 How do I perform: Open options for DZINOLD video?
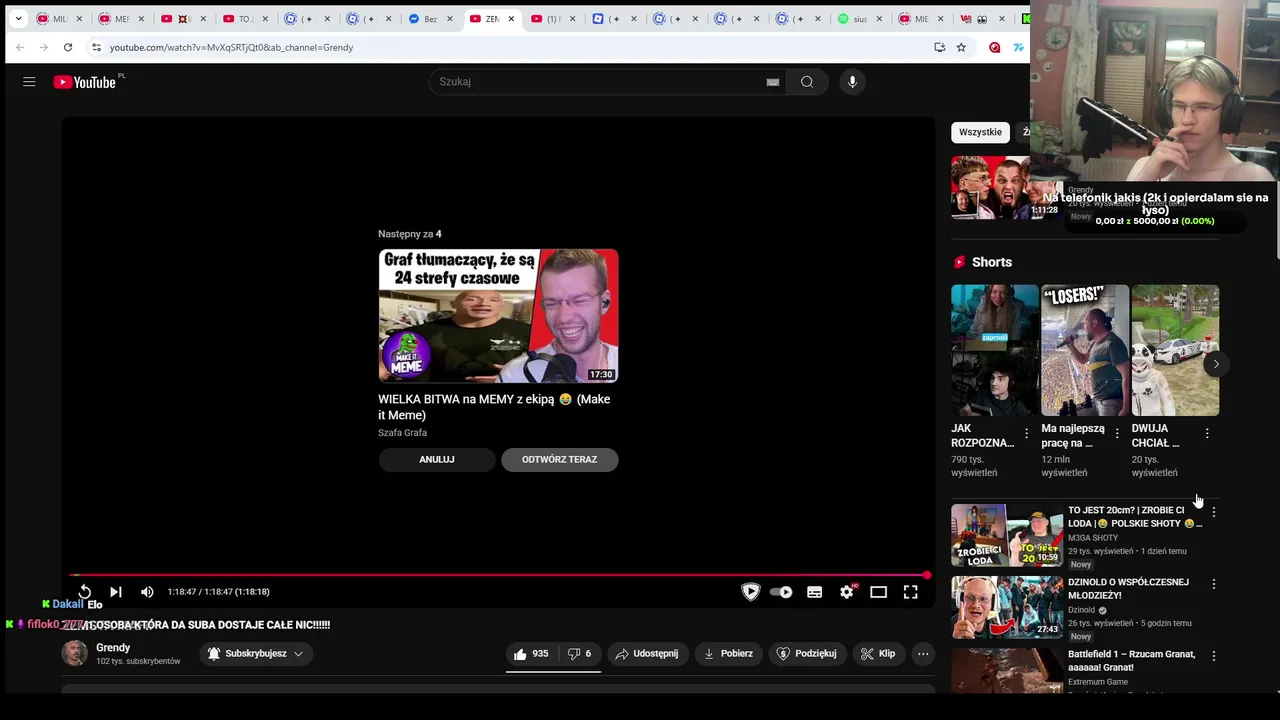point(1214,584)
